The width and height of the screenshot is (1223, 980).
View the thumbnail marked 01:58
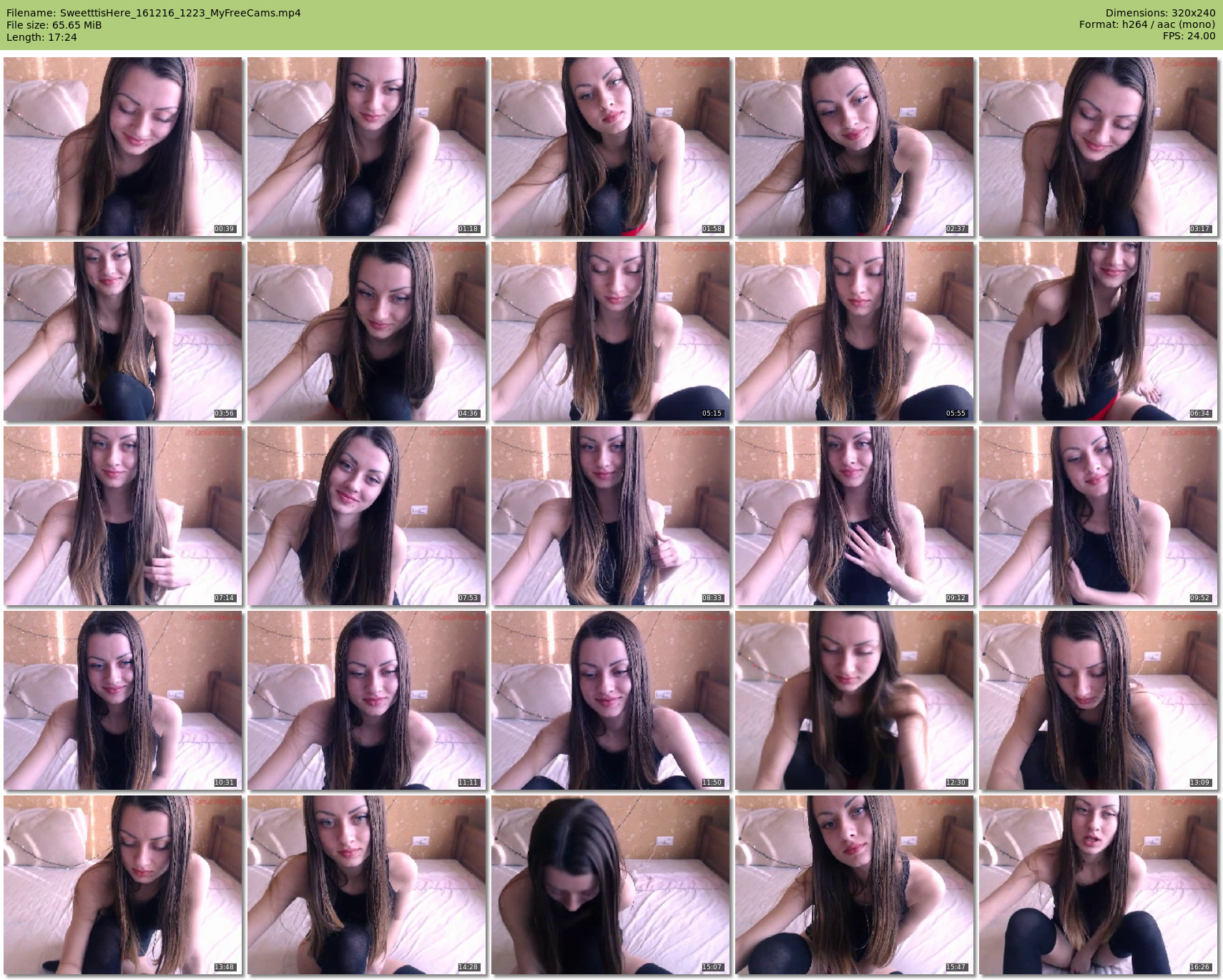(x=610, y=147)
